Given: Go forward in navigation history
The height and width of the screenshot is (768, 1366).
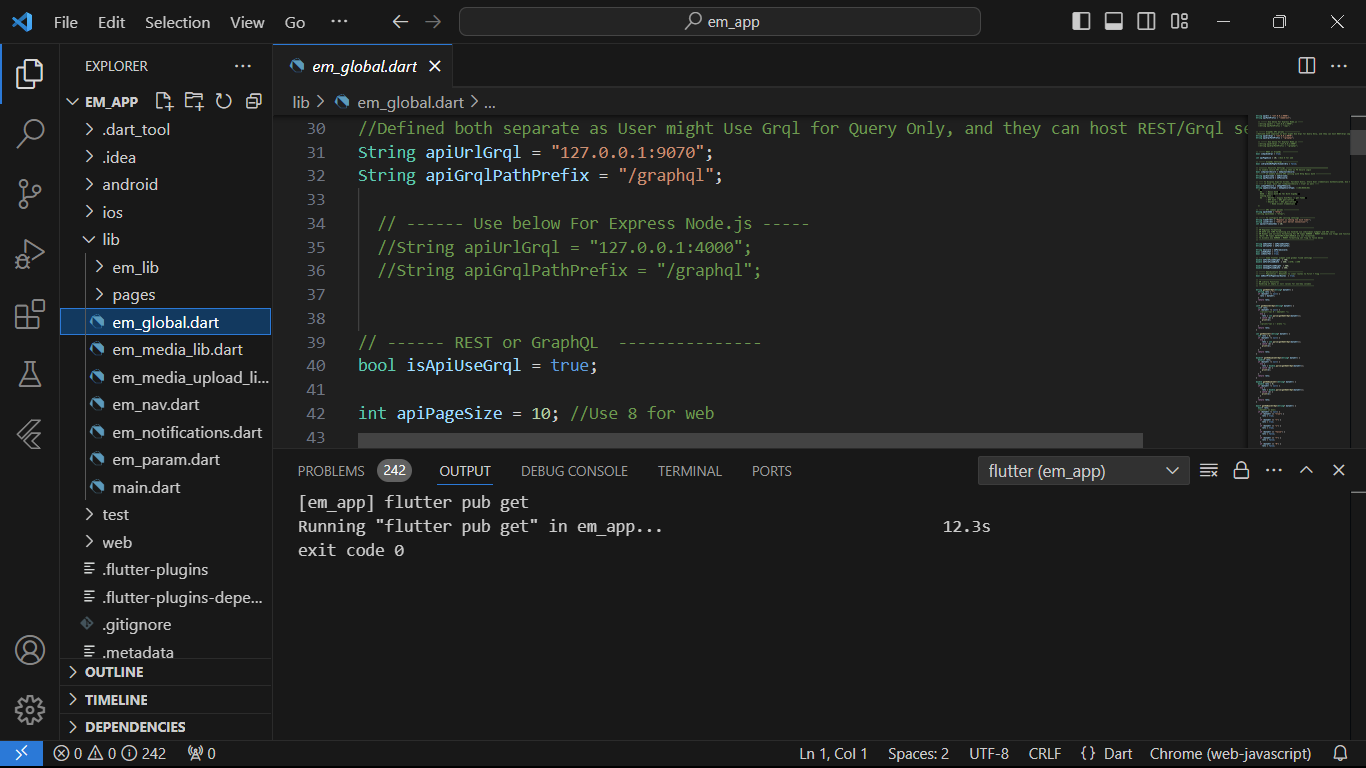Looking at the screenshot, I should pyautogui.click(x=432, y=22).
